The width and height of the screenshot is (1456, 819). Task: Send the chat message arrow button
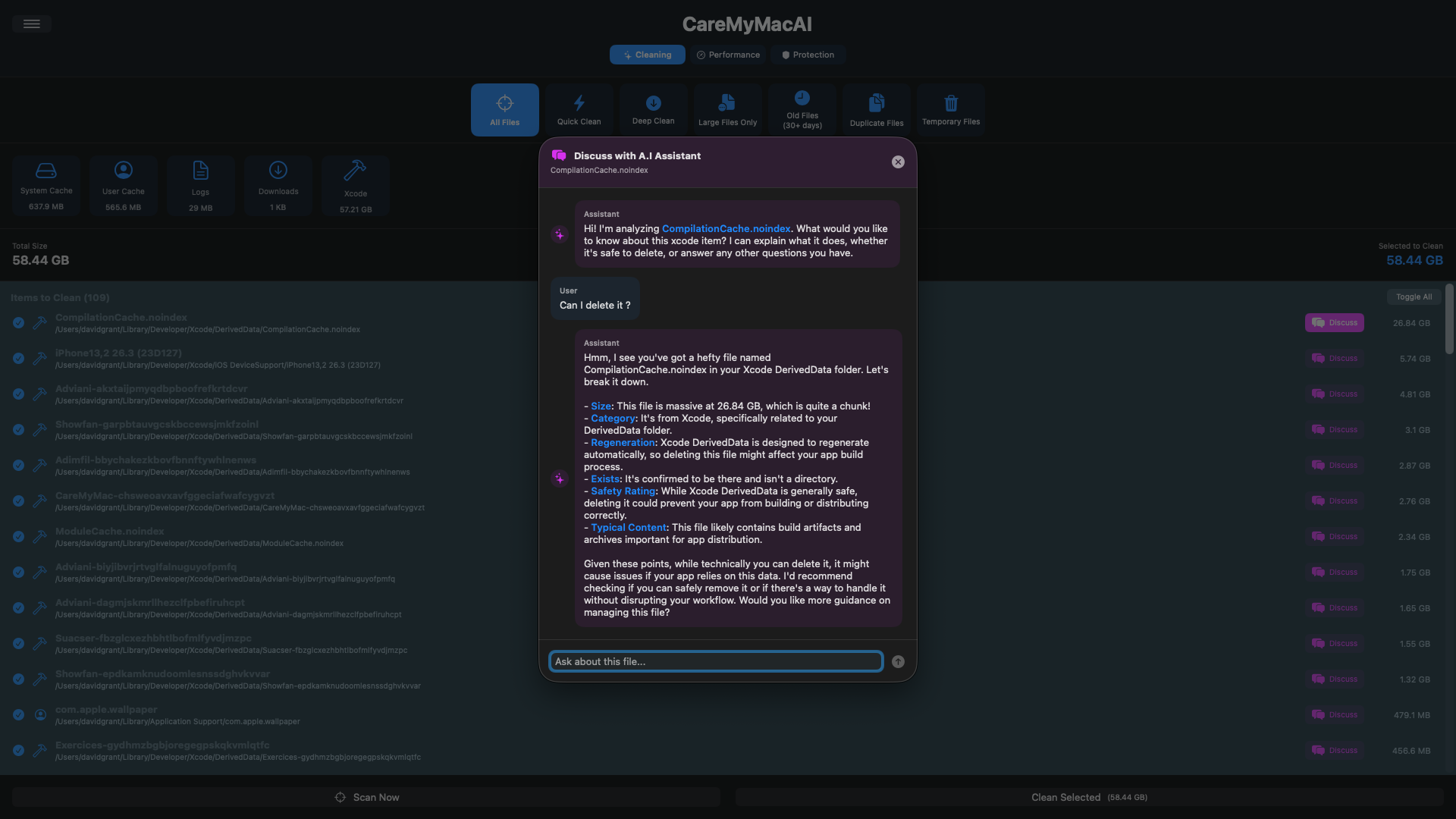[x=898, y=661]
